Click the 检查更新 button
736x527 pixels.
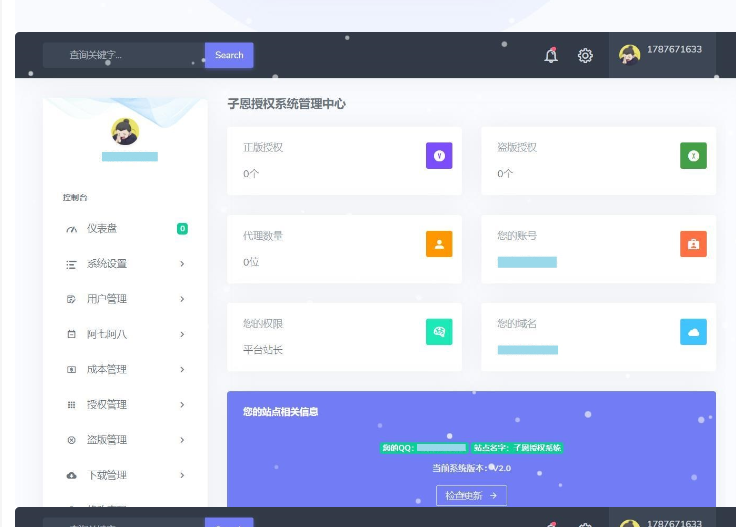point(471,496)
